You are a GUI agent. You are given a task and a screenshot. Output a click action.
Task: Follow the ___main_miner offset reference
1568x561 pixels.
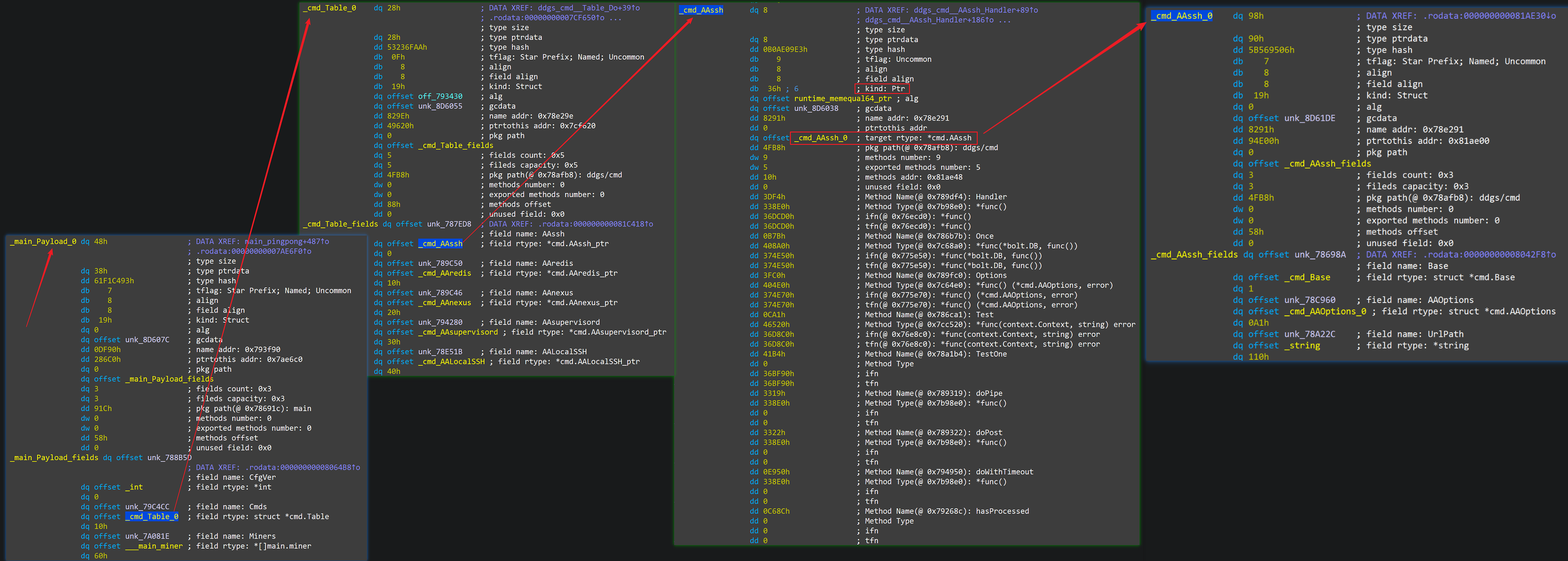point(154,546)
